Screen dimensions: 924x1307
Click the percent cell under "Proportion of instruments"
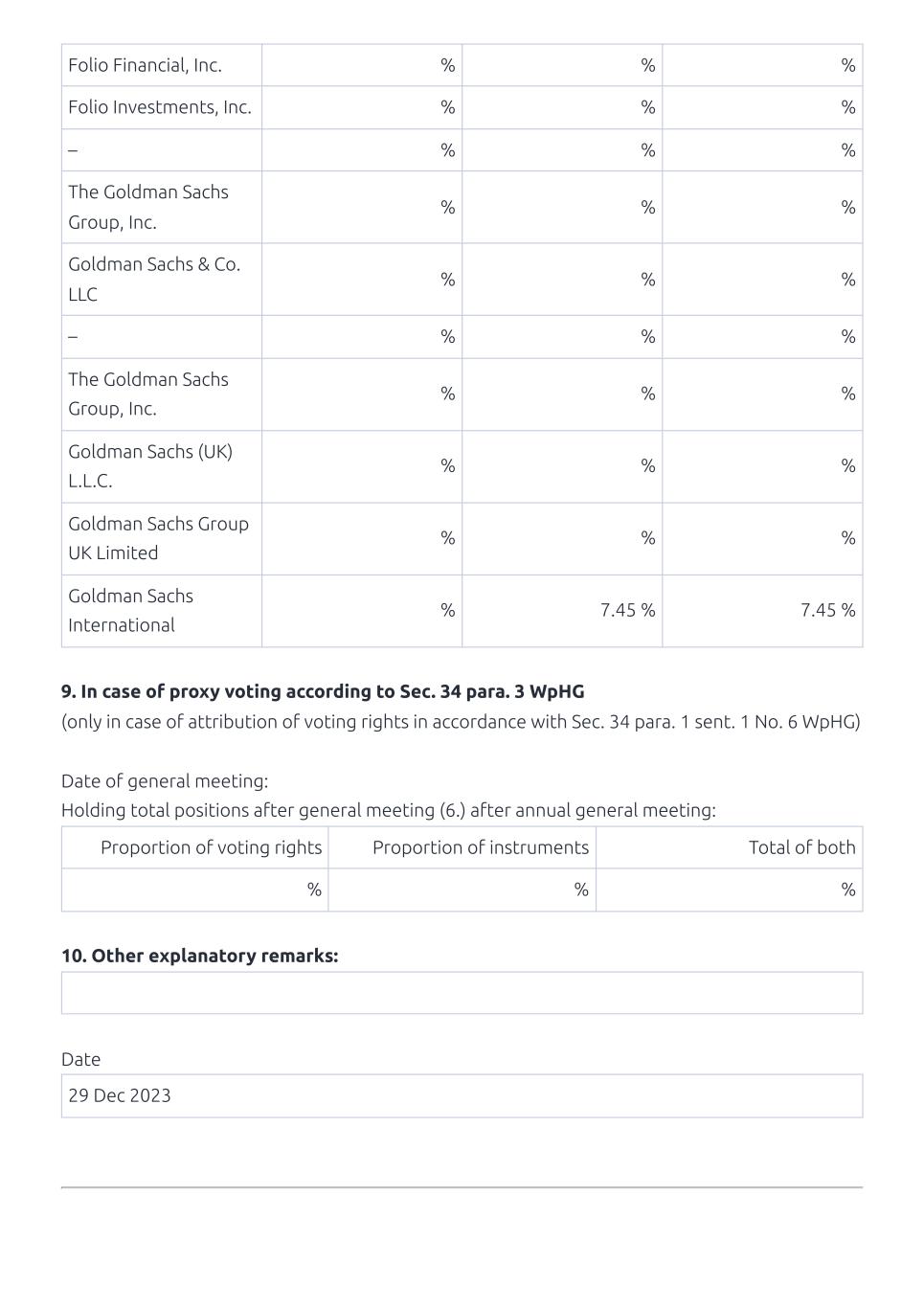click(462, 890)
